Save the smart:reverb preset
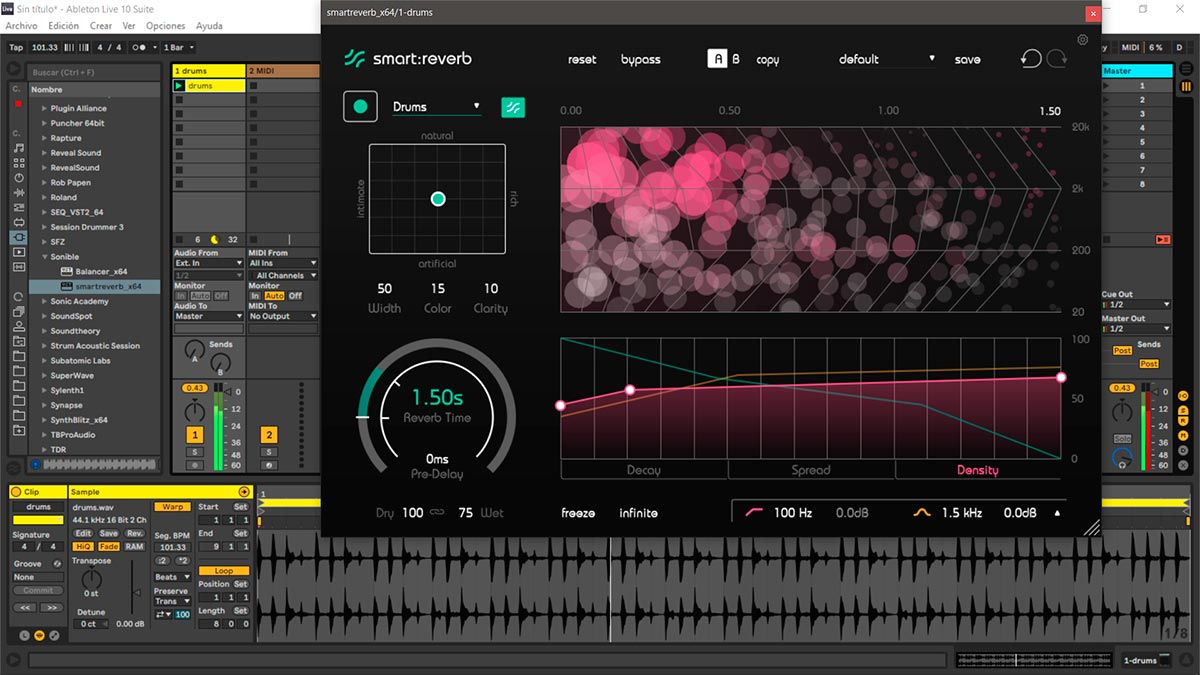 pyautogui.click(x=967, y=59)
